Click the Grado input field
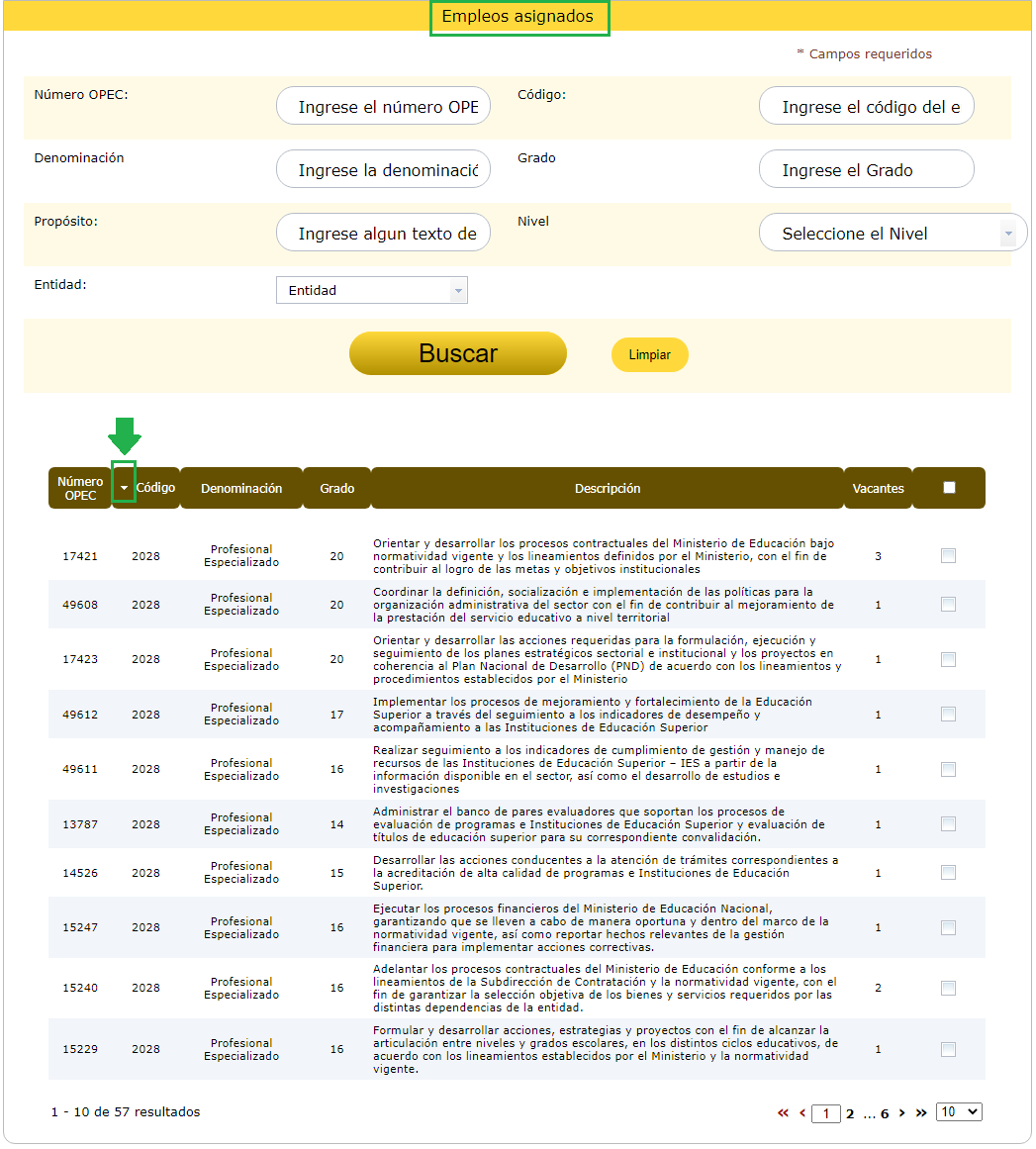Screen dimensions: 1036x1149 tap(866, 170)
